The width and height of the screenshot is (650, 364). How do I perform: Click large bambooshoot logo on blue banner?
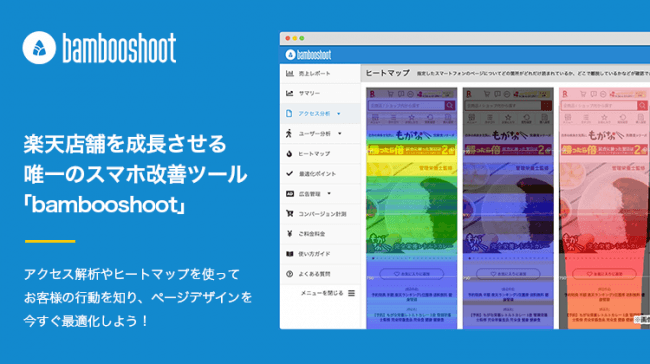[x=99, y=48]
